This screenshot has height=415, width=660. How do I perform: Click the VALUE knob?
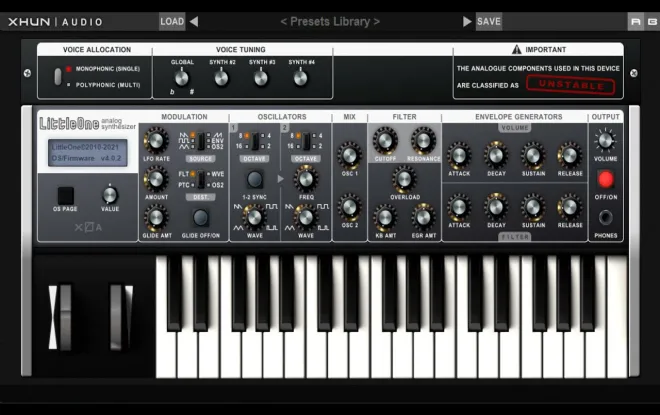pos(110,195)
